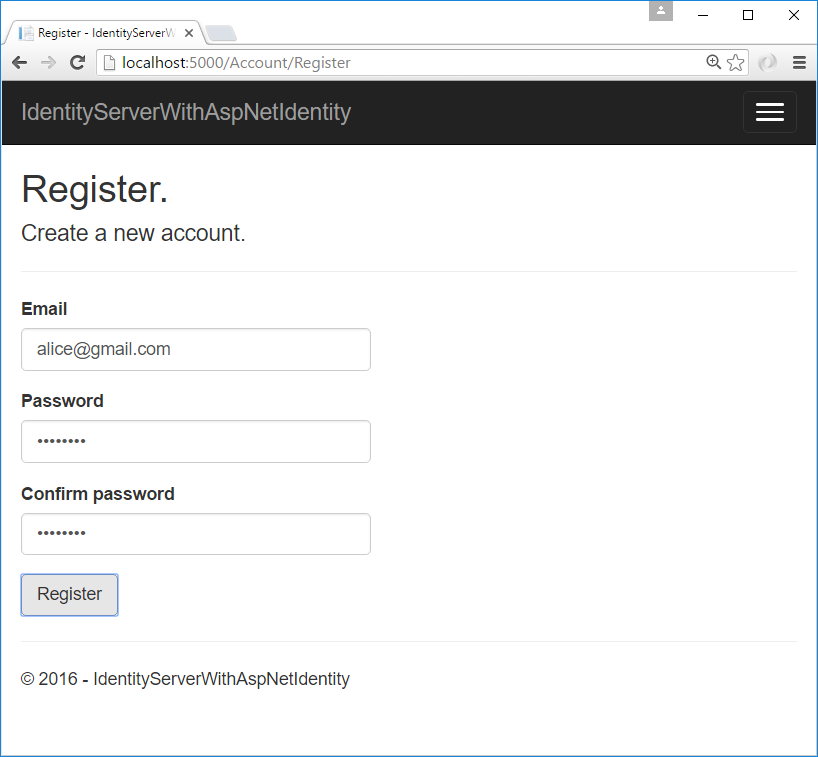Click the extension icon beside the star
This screenshot has height=757, width=818.
[x=767, y=63]
